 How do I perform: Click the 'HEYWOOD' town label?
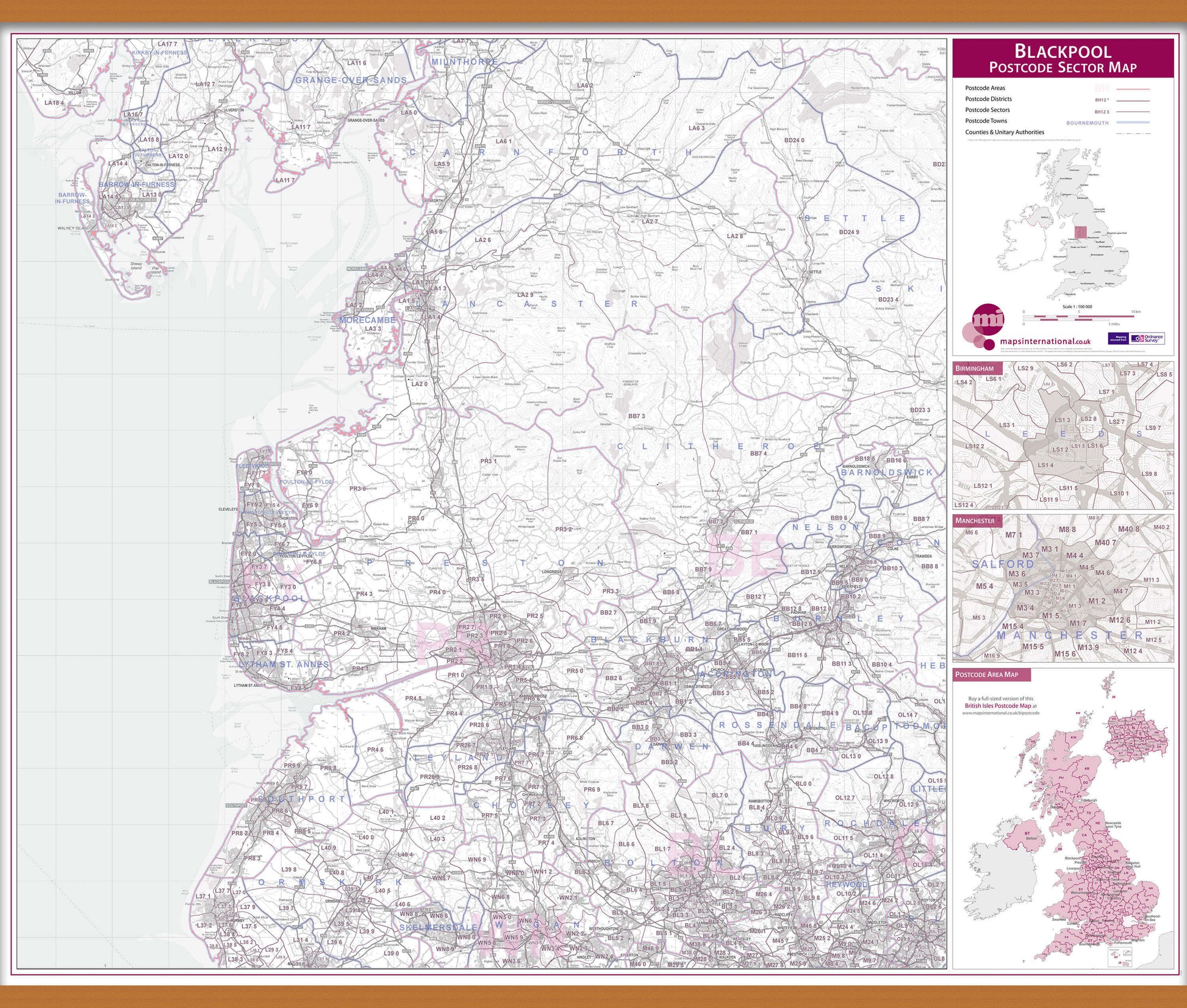coord(847,884)
